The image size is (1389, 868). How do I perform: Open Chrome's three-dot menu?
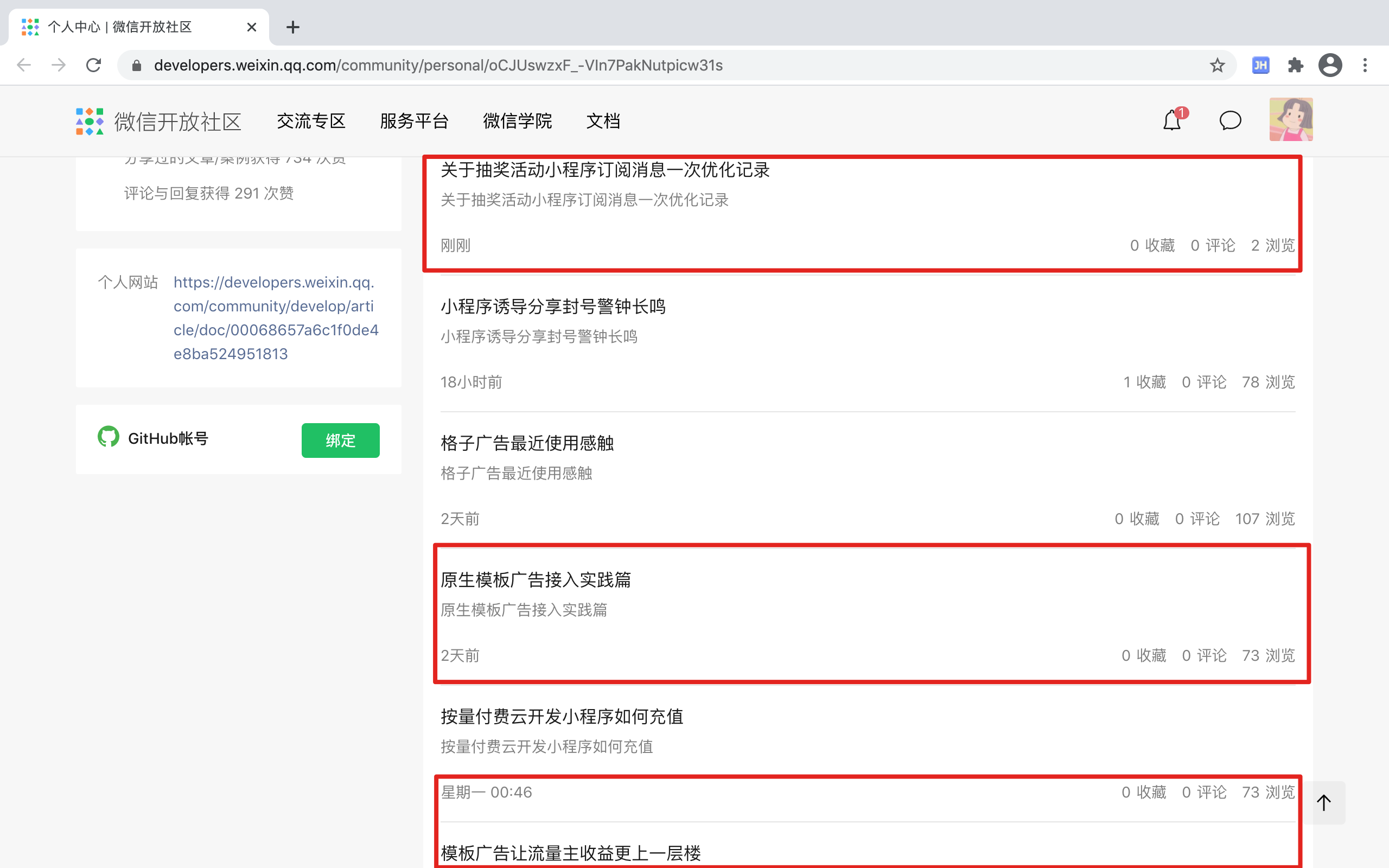pyautogui.click(x=1365, y=66)
